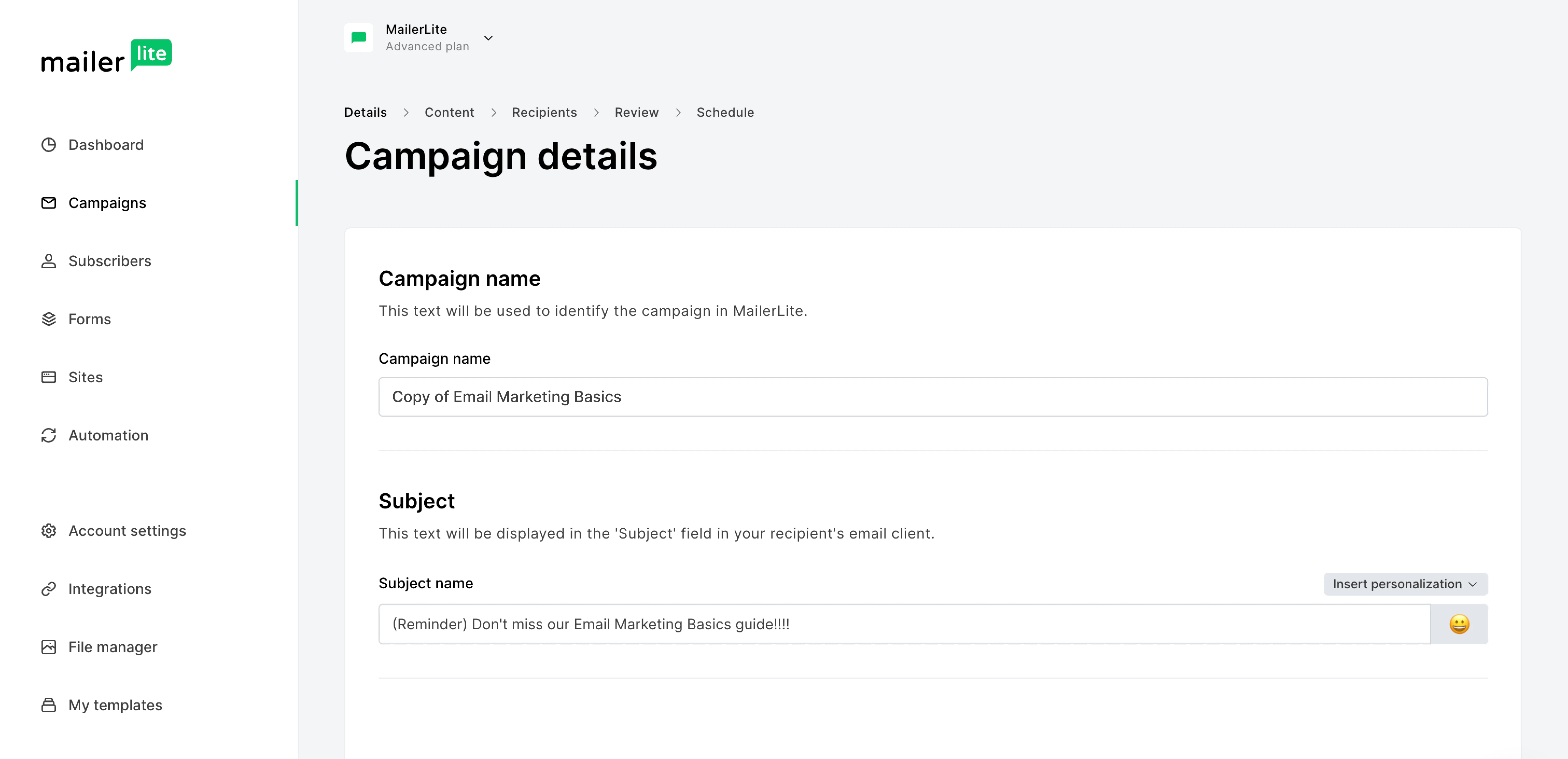Click the Campaign name input field
Image resolution: width=1568 pixels, height=759 pixels.
tap(933, 397)
